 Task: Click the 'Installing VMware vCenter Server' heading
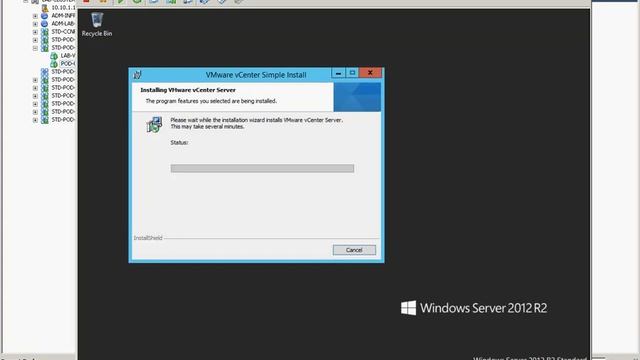click(188, 90)
